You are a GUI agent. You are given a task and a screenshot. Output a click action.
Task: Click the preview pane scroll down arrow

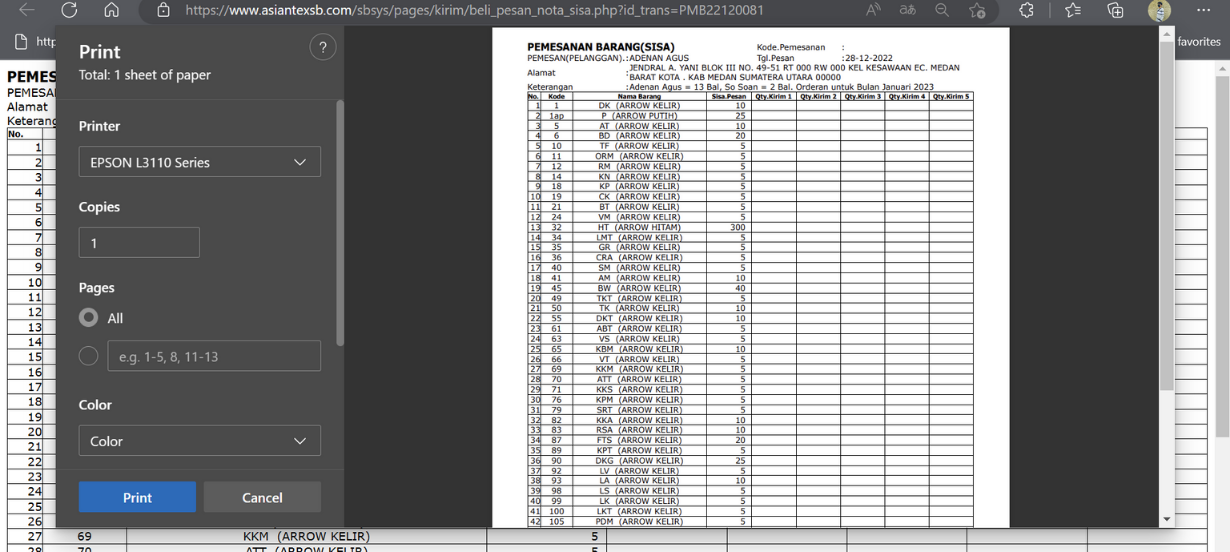tap(1166, 519)
